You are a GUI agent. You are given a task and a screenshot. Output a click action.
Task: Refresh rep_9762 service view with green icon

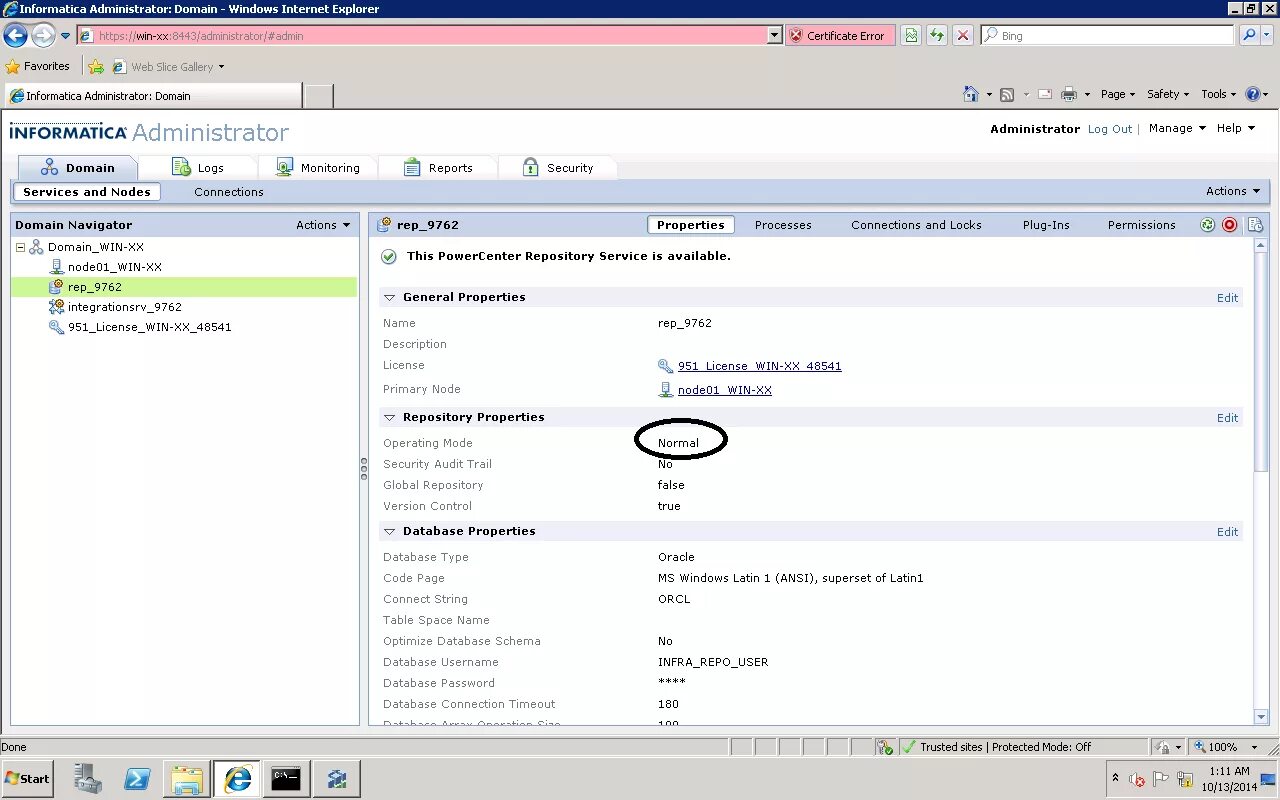1208,225
